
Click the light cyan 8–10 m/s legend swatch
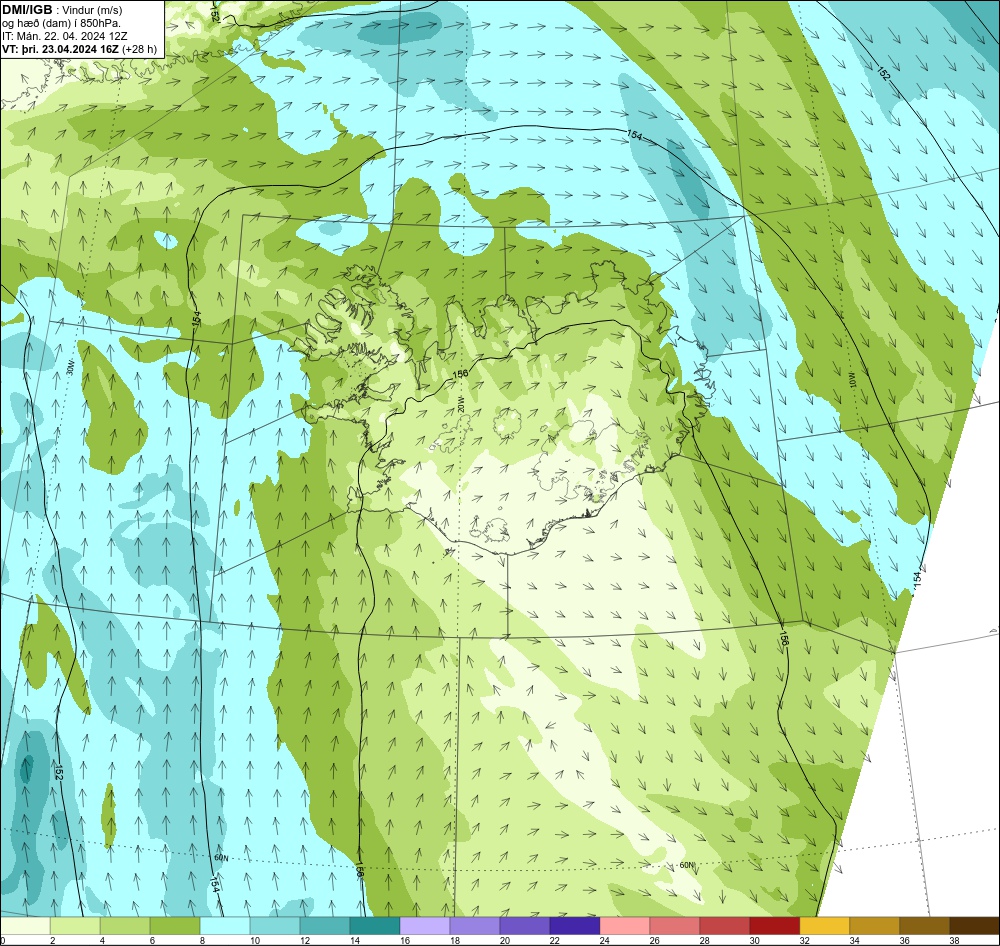click(225, 926)
